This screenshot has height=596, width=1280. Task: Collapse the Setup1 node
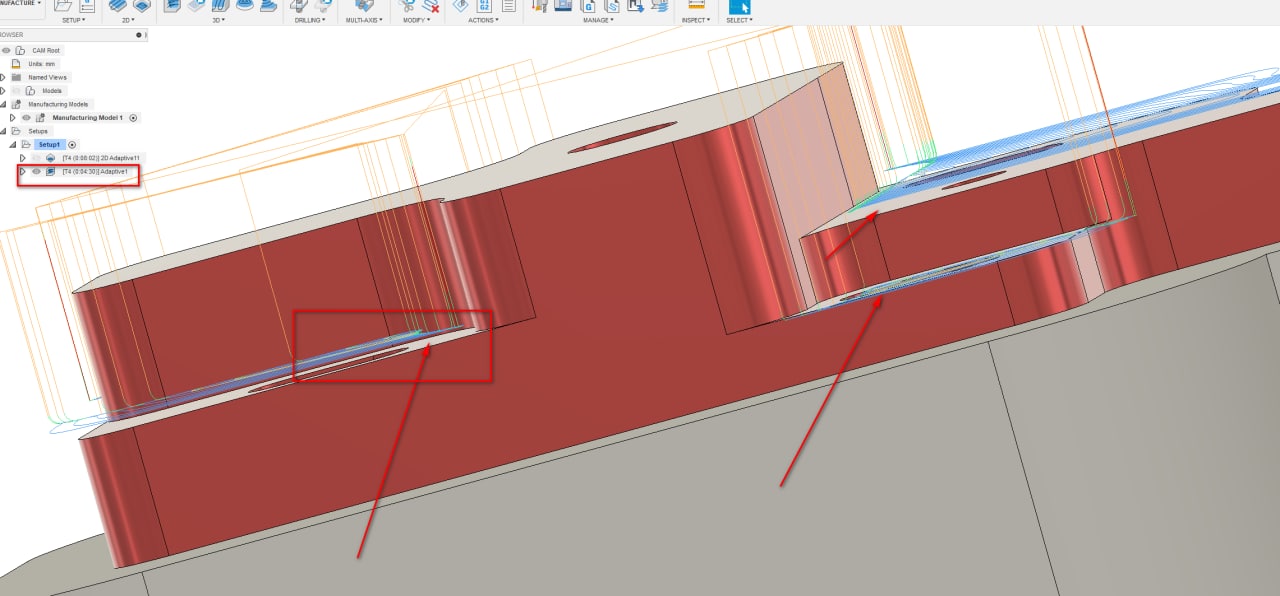click(13, 145)
